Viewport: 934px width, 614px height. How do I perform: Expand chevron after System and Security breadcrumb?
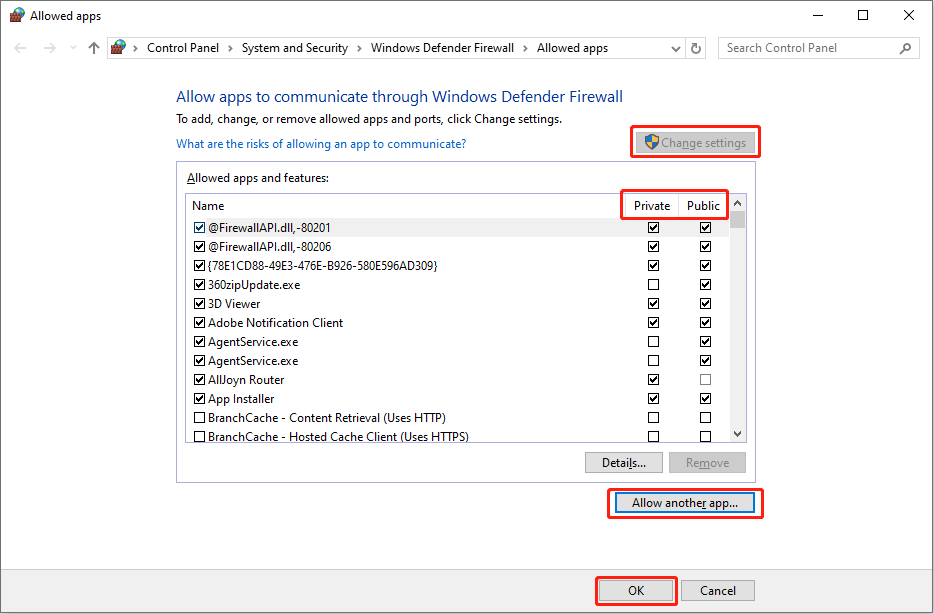[x=359, y=48]
